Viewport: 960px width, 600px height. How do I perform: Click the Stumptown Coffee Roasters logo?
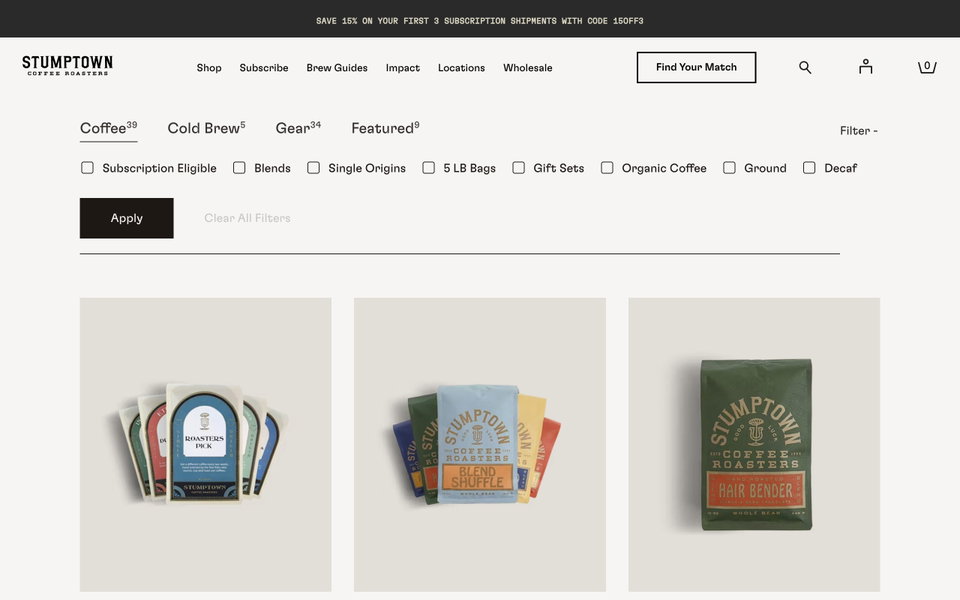coord(67,66)
